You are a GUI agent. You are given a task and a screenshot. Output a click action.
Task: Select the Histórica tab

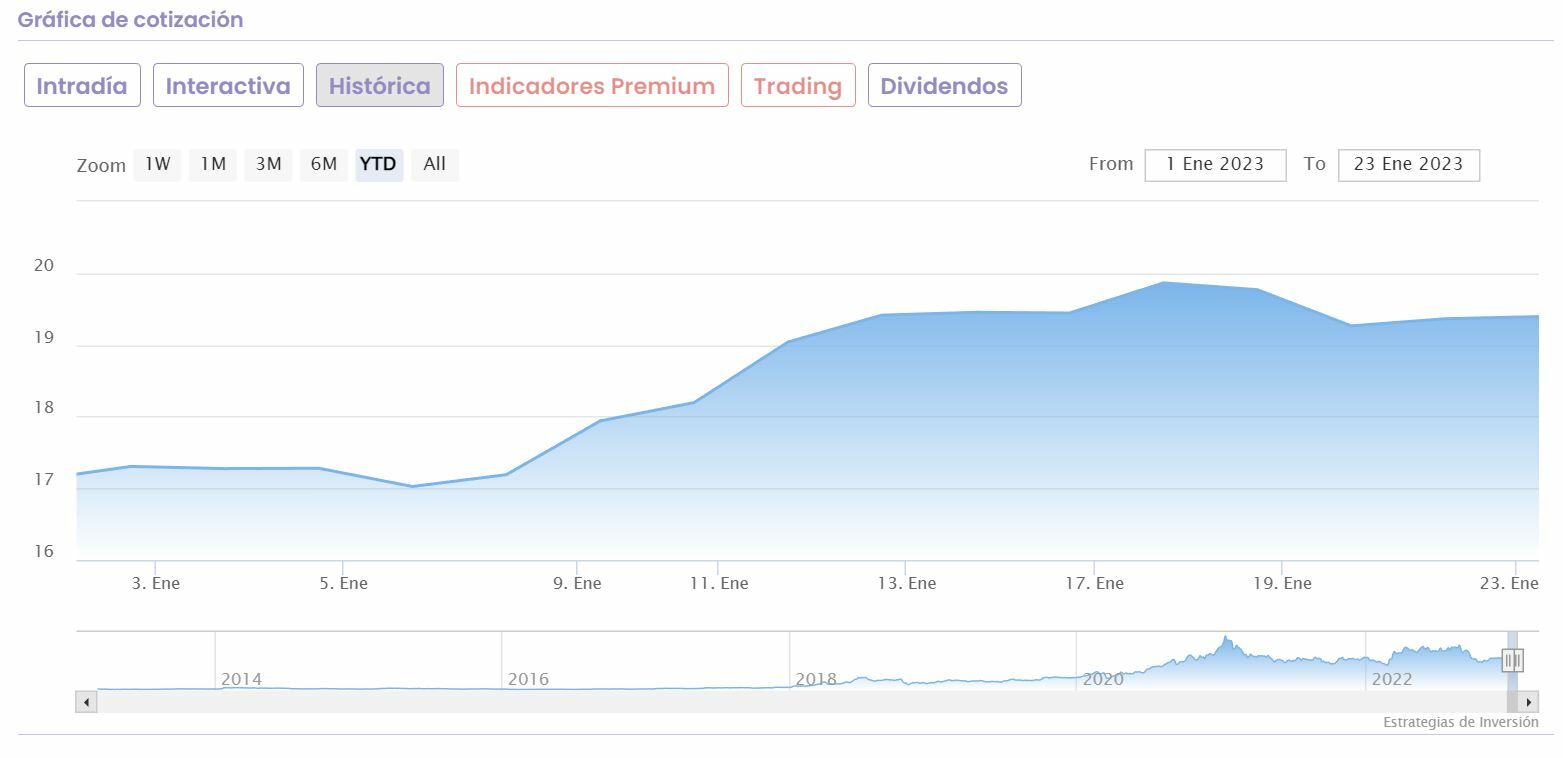click(379, 86)
